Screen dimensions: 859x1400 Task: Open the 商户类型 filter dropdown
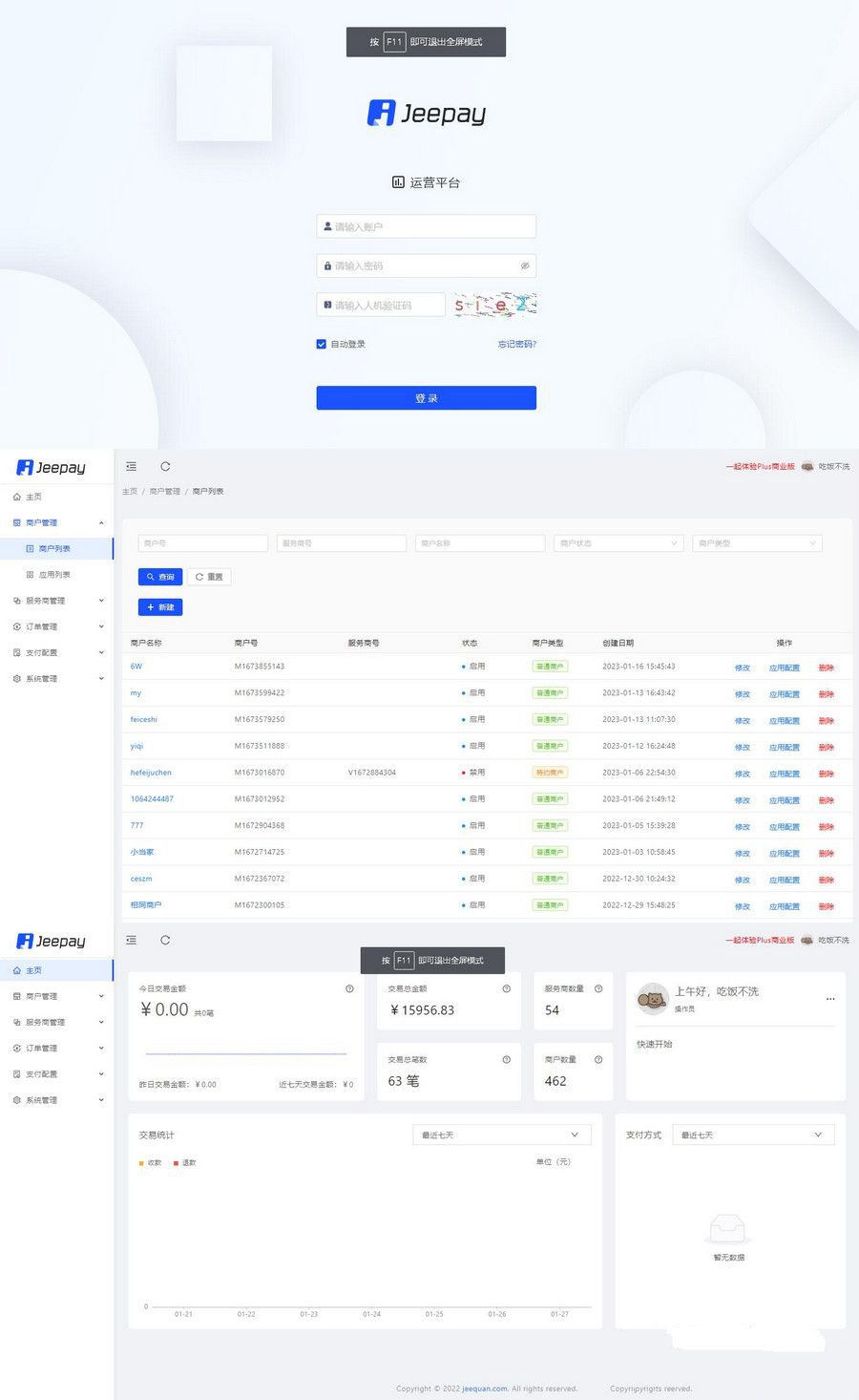[757, 543]
